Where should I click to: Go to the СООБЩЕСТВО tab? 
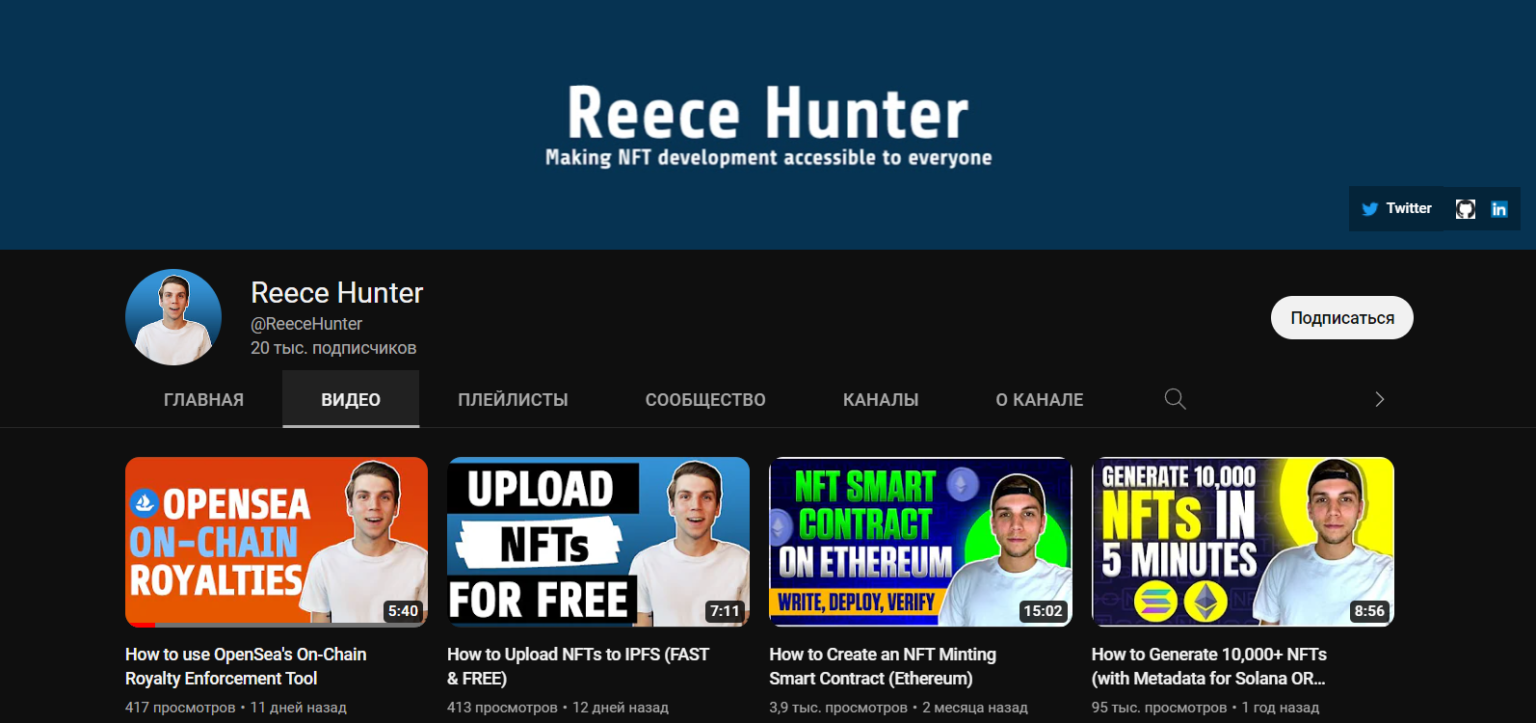coord(705,400)
